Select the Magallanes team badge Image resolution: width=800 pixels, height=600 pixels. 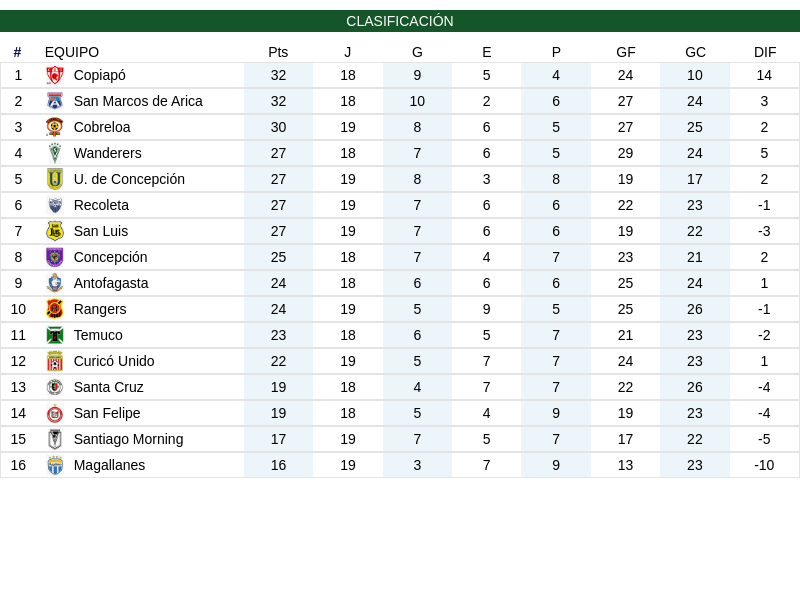(55, 465)
